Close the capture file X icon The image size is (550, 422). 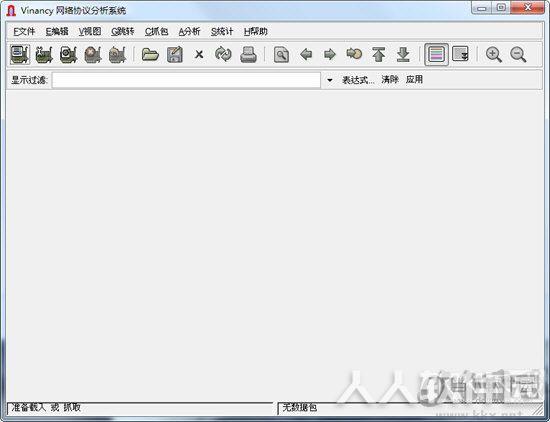click(x=199, y=55)
